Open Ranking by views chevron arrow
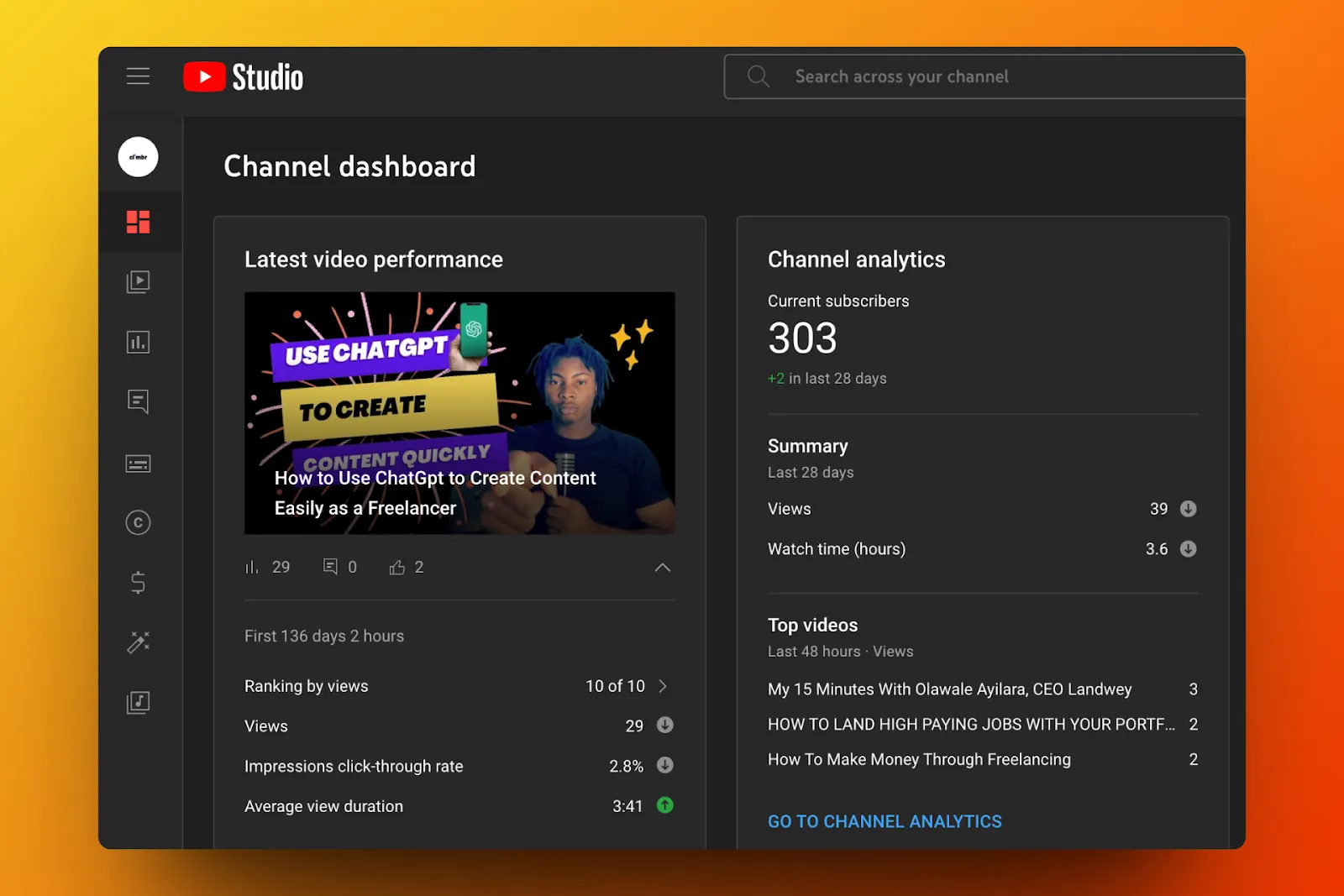 (663, 686)
